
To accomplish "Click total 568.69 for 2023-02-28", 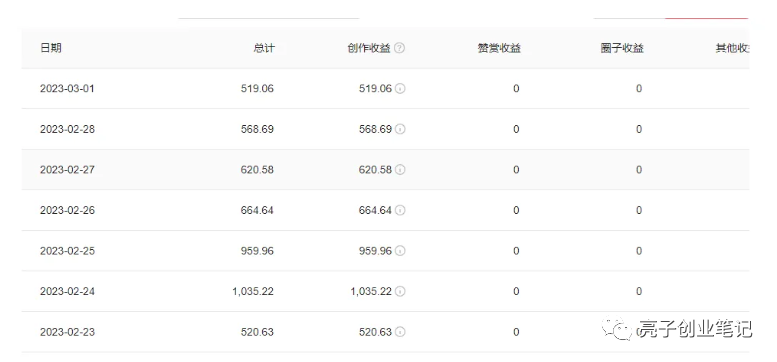I will pyautogui.click(x=257, y=129).
